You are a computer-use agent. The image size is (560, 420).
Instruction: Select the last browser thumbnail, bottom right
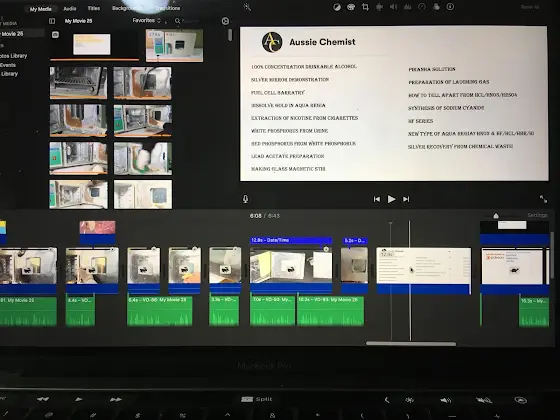coord(143,194)
